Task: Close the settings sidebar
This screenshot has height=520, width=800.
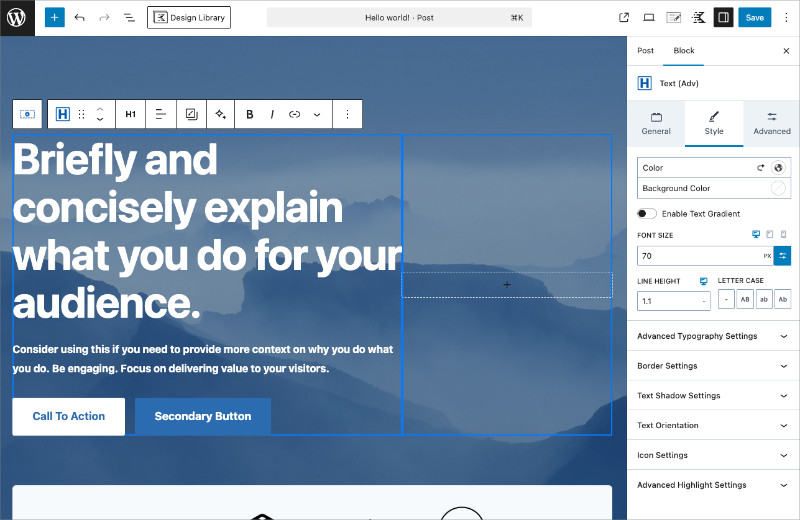Action: click(x=786, y=51)
